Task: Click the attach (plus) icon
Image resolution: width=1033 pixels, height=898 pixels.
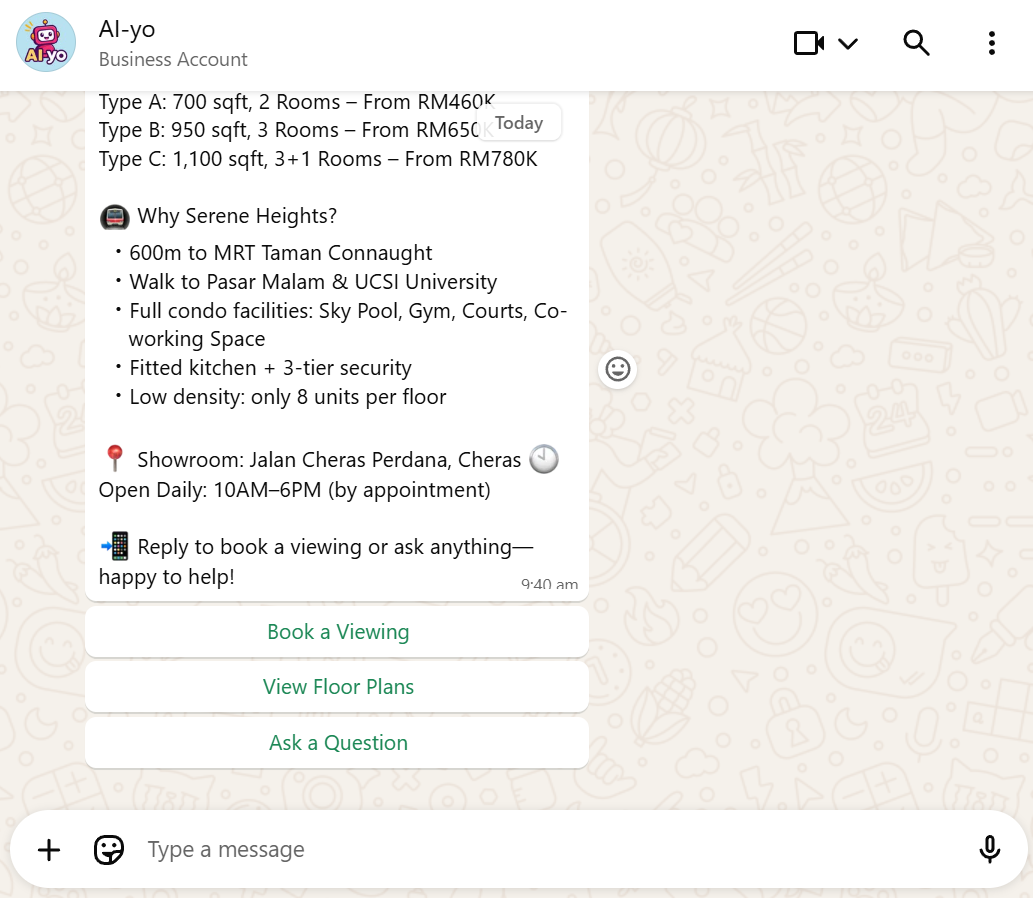Action: pyautogui.click(x=48, y=849)
